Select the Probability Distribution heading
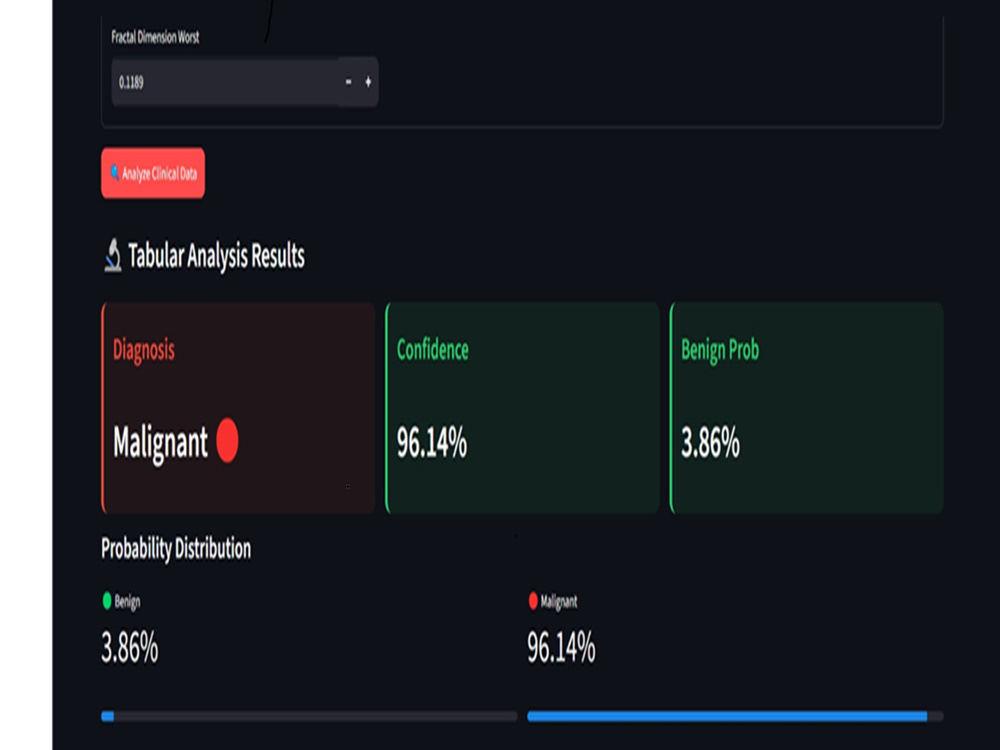The height and width of the screenshot is (750, 1000). tap(176, 549)
